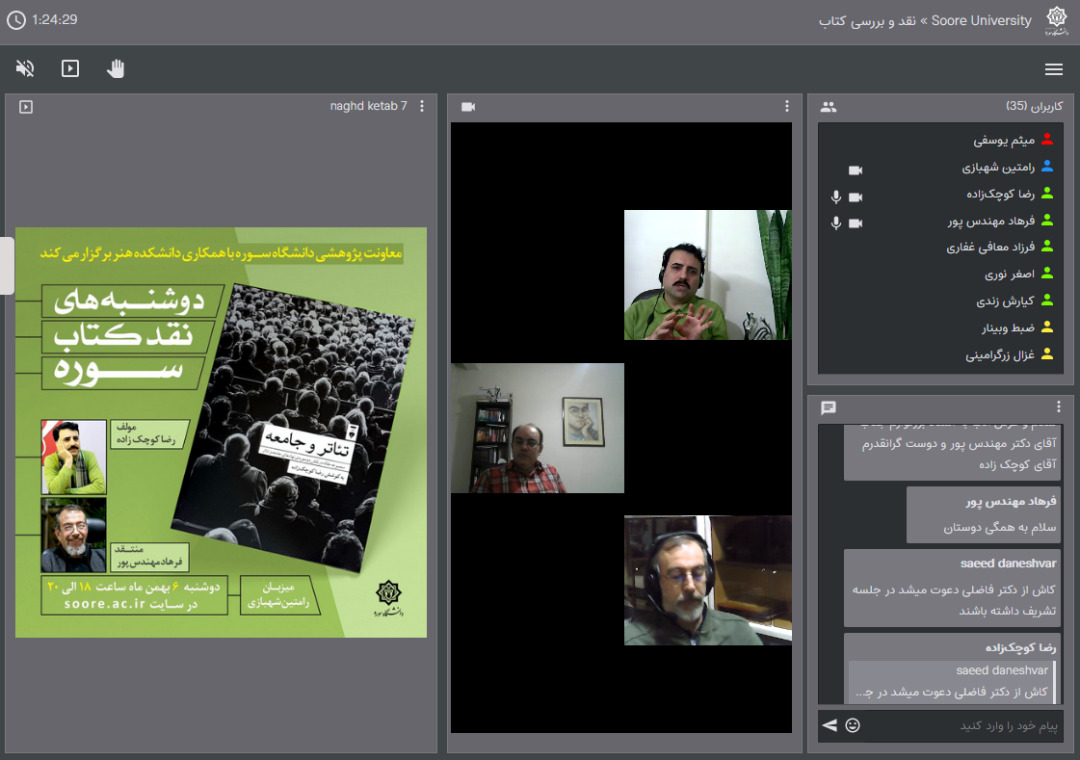Select user کیارش زندی
Screen dimensions: 1080x760
pos(940,300)
